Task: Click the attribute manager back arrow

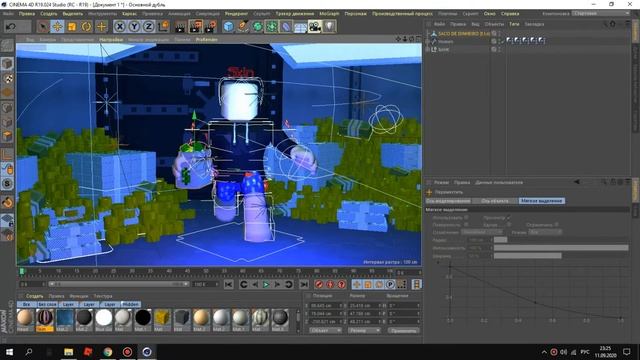Action: pos(576,182)
